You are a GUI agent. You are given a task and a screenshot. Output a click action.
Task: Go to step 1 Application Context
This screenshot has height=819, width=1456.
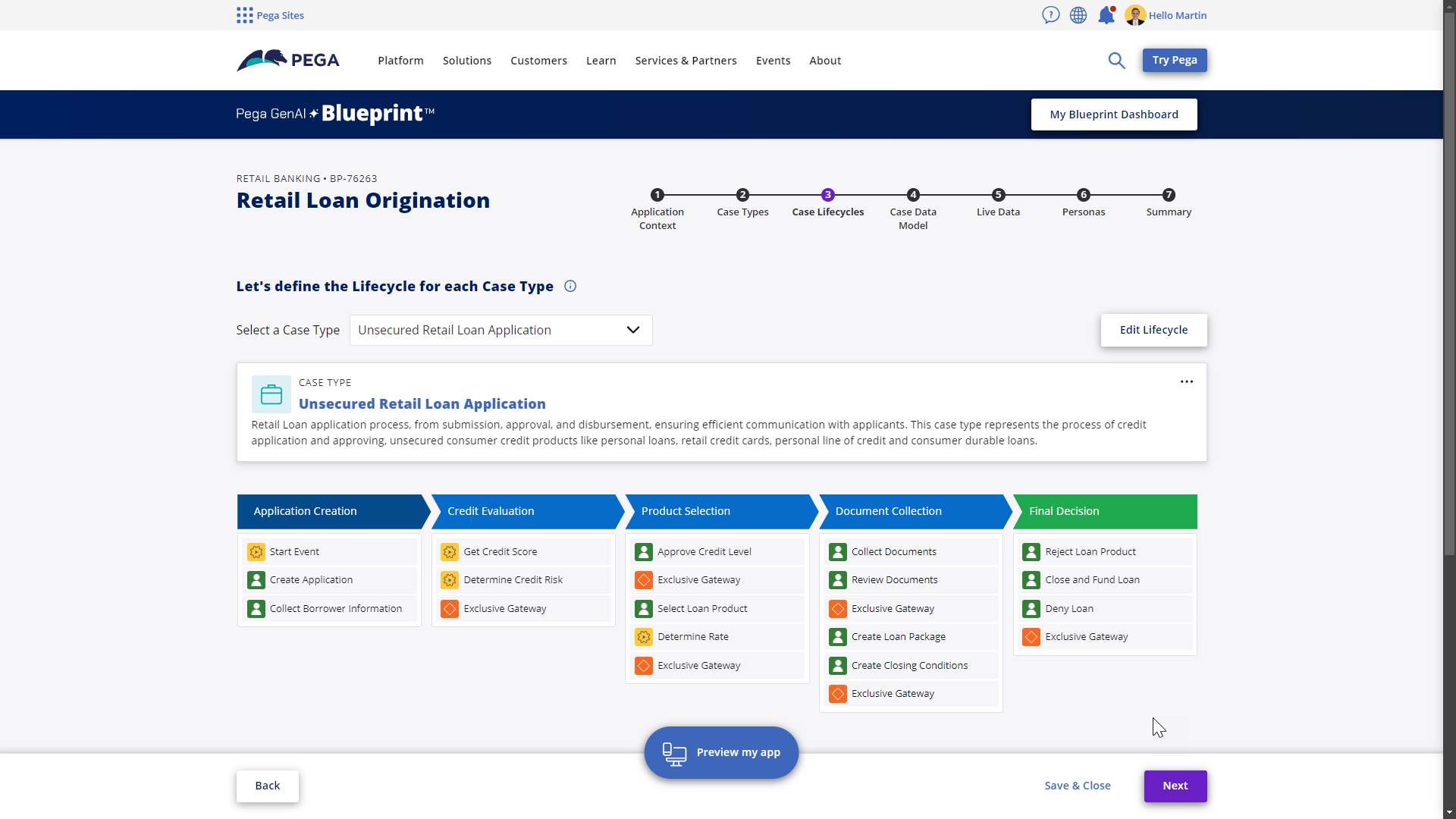pos(657,210)
